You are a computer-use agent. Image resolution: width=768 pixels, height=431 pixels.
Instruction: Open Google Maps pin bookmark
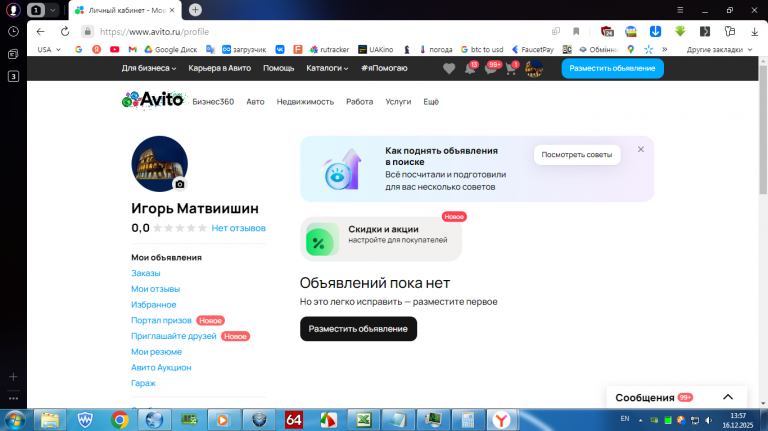coord(631,49)
